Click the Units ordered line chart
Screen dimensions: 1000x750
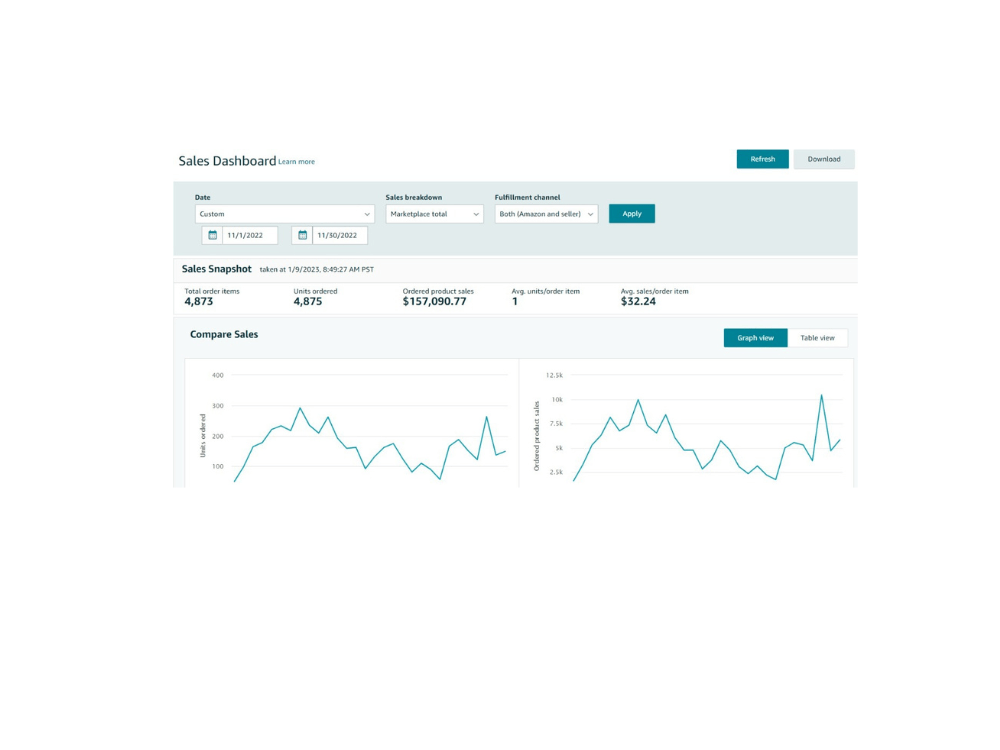tap(370, 443)
